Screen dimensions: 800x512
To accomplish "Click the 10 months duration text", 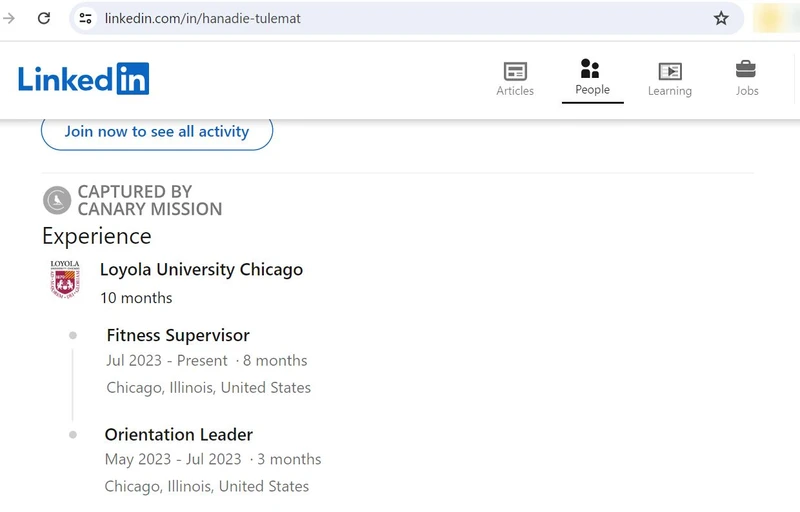I will click(136, 298).
